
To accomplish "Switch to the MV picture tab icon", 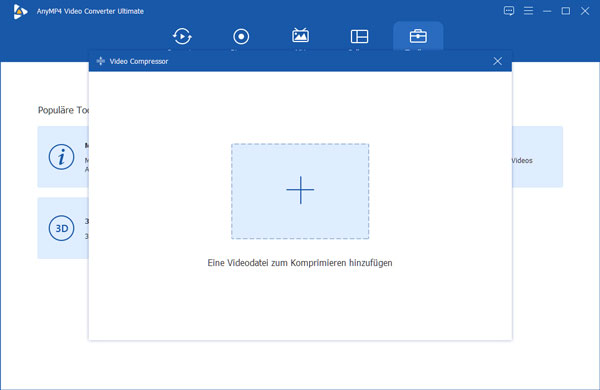I will [300, 36].
